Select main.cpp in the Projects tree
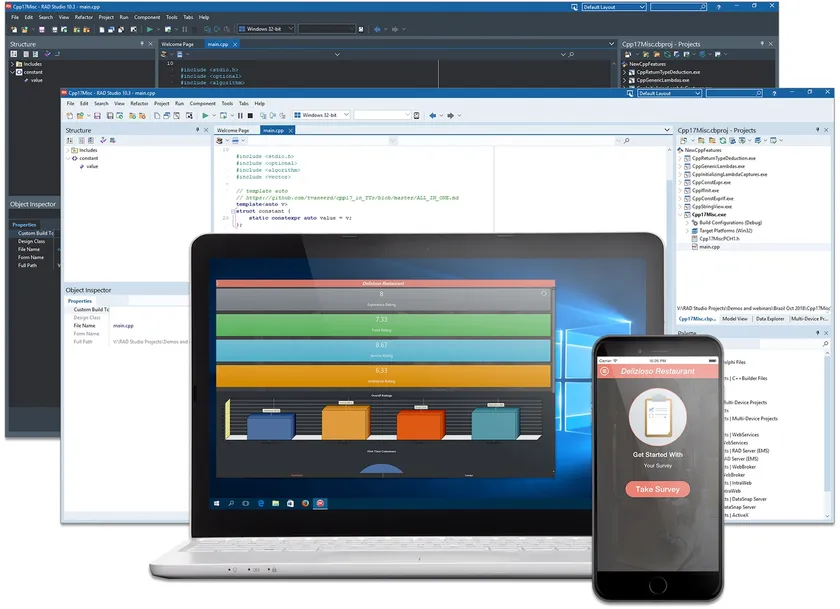Viewport: 840px width, 609px height. (x=709, y=246)
